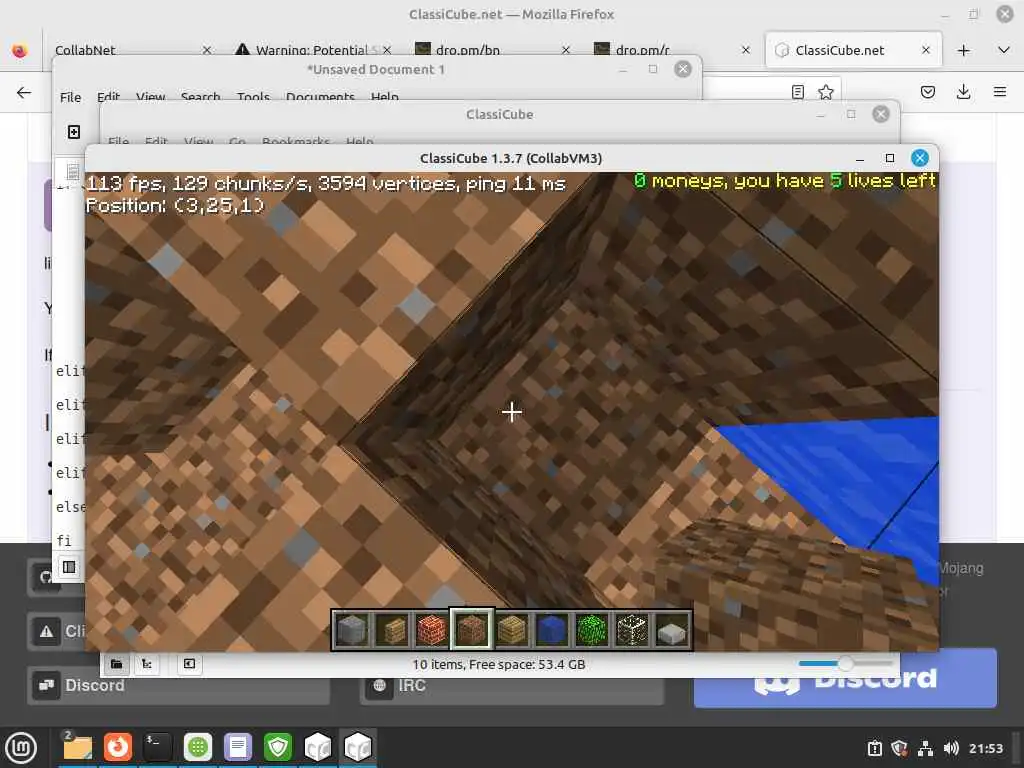The image size is (1024, 768).
Task: Select the green leaves block hotbar slot
Action: 592,630
